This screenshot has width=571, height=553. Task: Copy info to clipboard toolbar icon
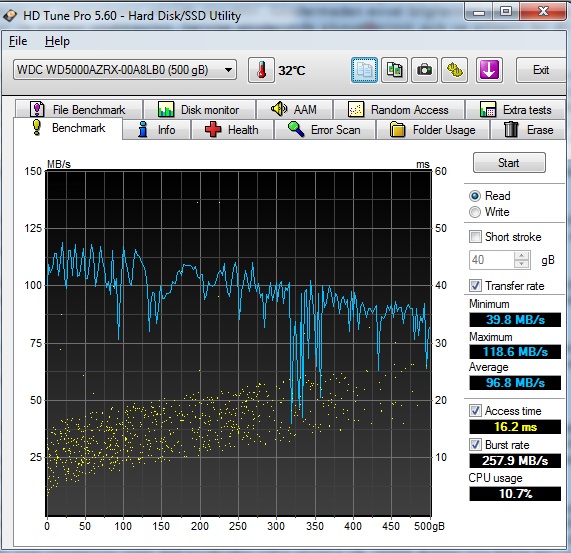click(364, 70)
